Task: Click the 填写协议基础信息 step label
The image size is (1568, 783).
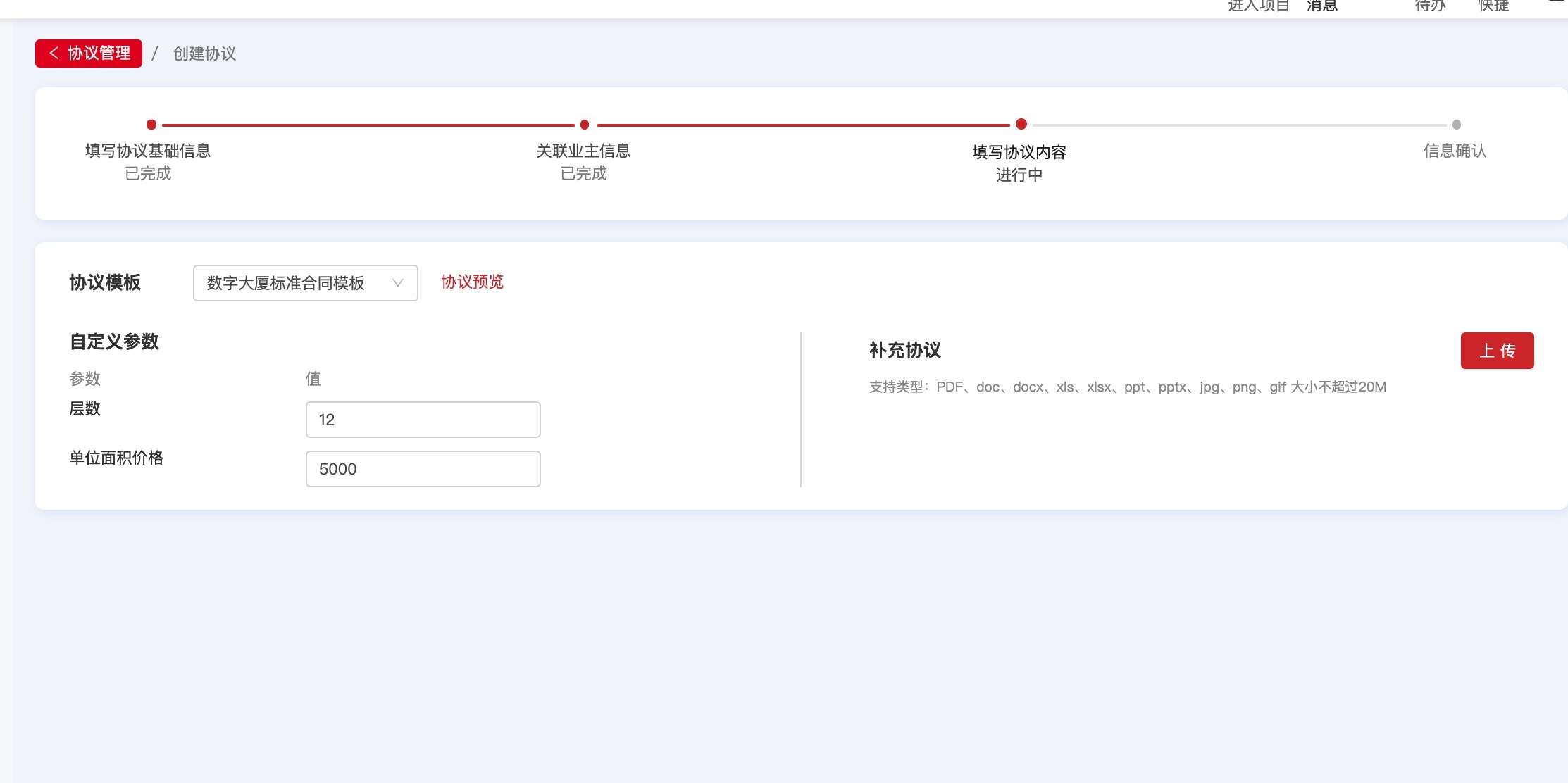Action: tap(148, 151)
